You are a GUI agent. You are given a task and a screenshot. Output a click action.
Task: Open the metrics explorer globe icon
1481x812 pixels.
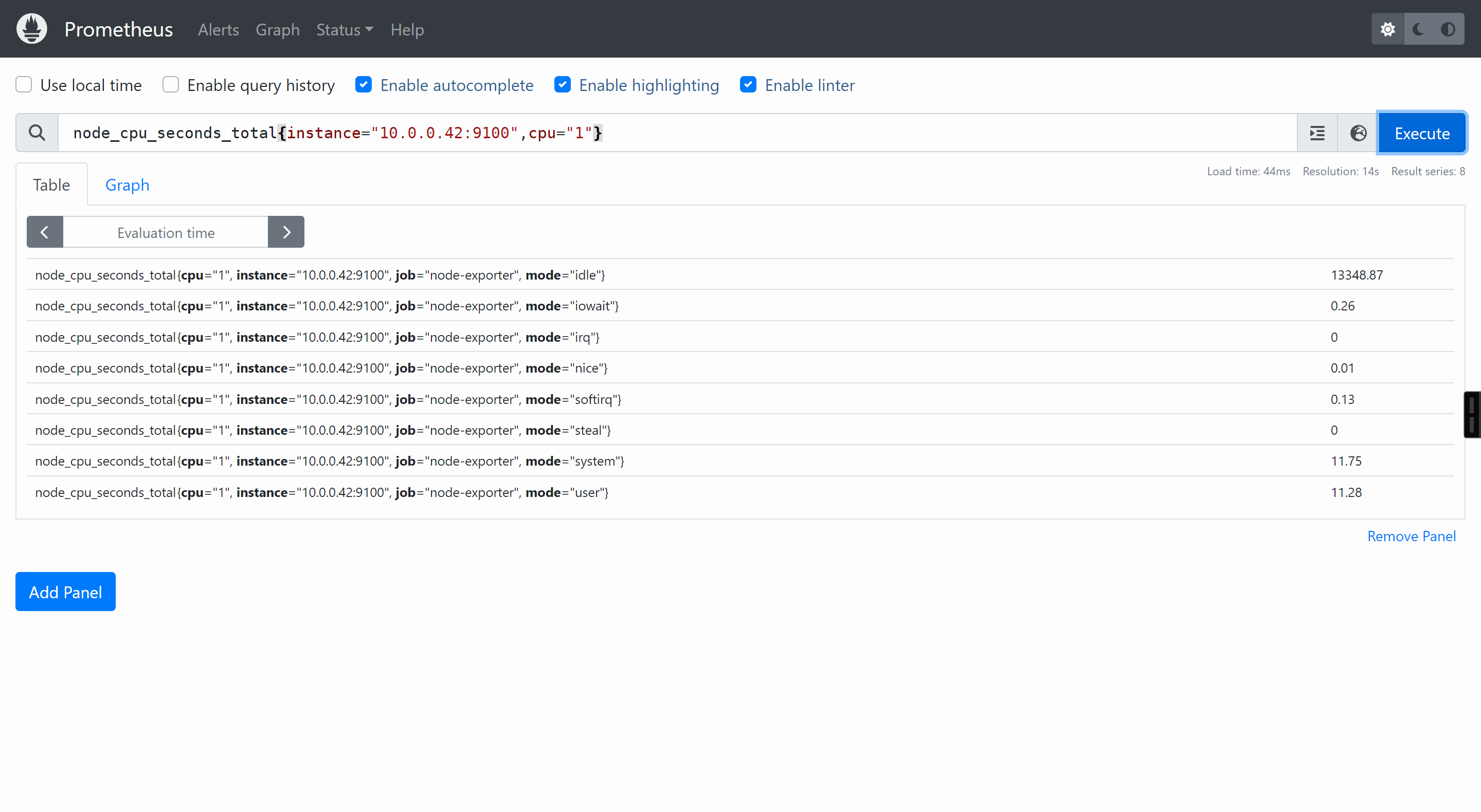1358,133
